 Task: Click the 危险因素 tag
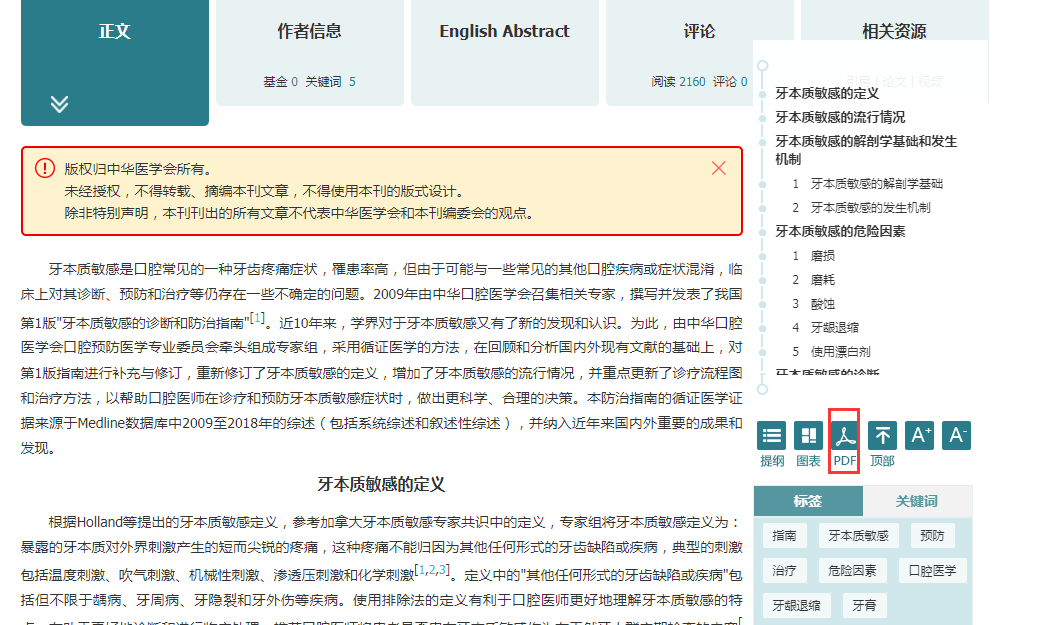pyautogui.click(x=852, y=571)
